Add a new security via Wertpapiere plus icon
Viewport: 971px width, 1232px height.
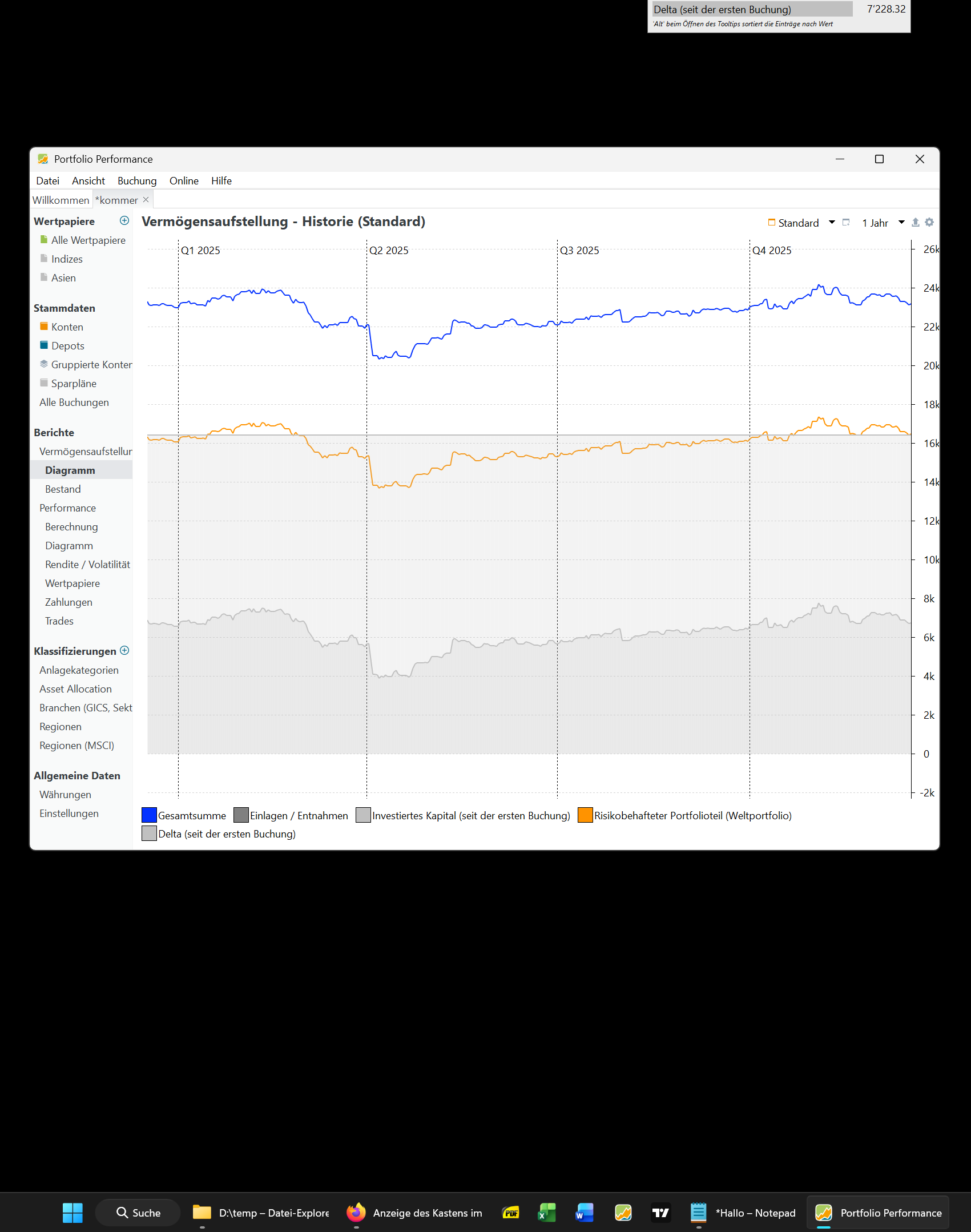(124, 221)
